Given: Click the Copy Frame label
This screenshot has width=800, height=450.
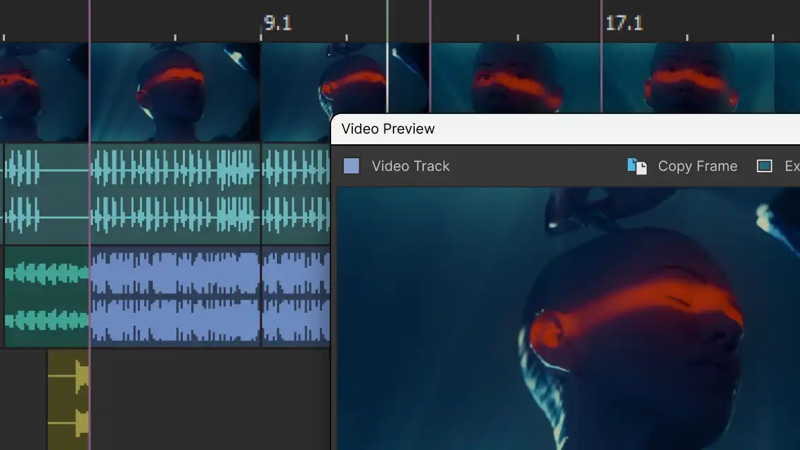Looking at the screenshot, I should click(697, 166).
